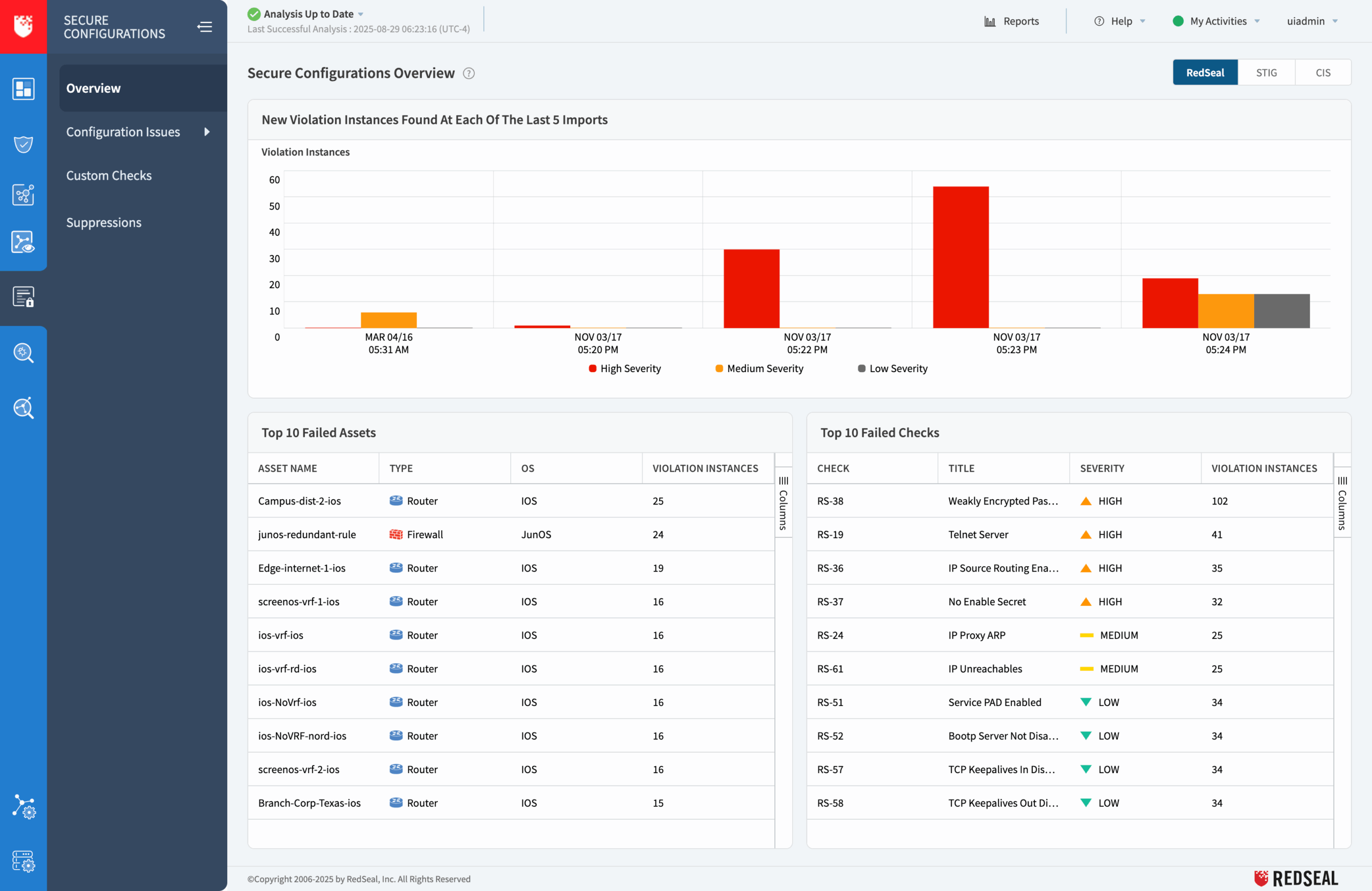1372x891 pixels.
Task: Open the network nodes icon in left rail
Action: [23, 195]
